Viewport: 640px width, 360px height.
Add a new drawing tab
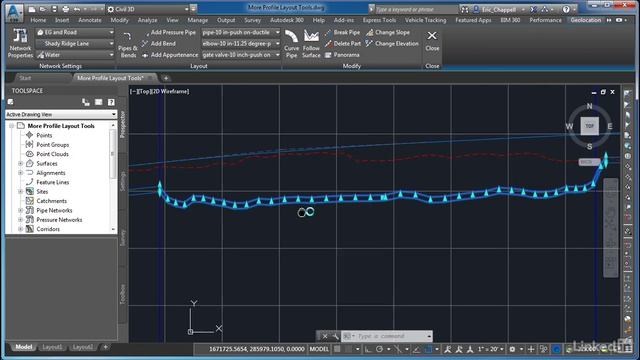click(x=166, y=78)
